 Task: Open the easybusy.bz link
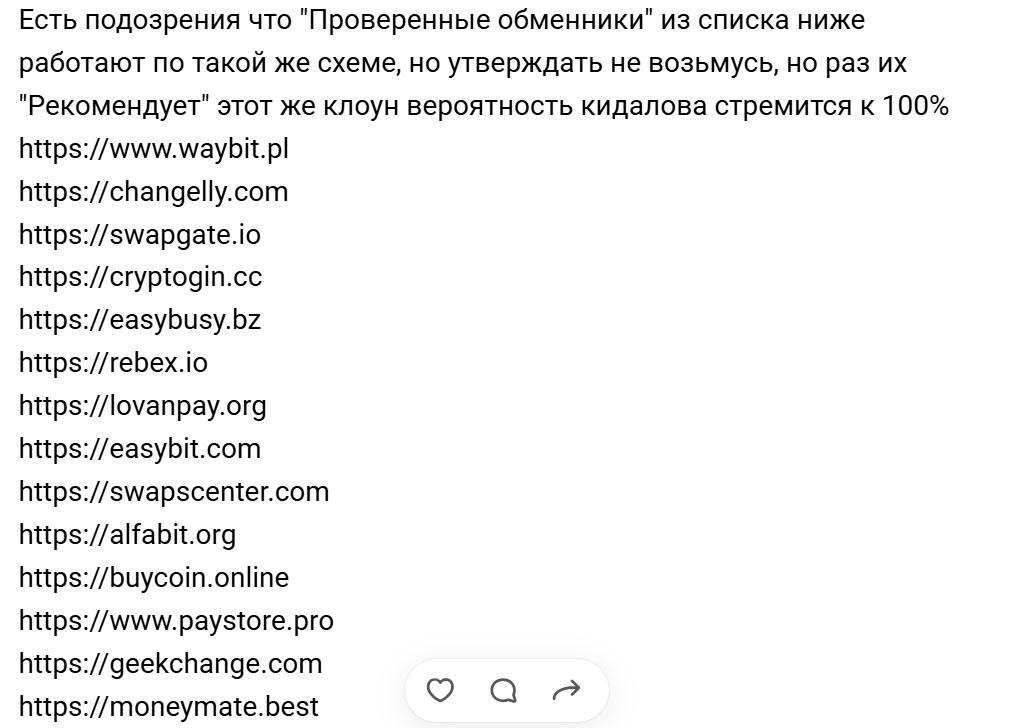(x=140, y=320)
